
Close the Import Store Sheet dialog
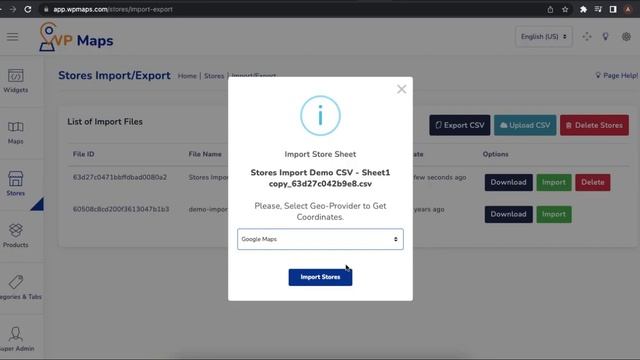pos(402,89)
